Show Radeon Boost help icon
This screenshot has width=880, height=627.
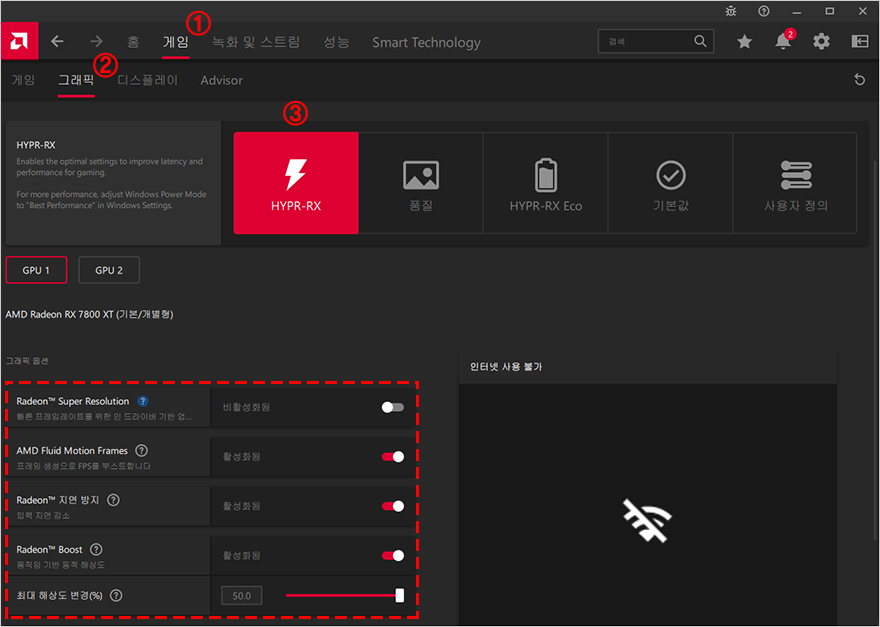tap(96, 550)
